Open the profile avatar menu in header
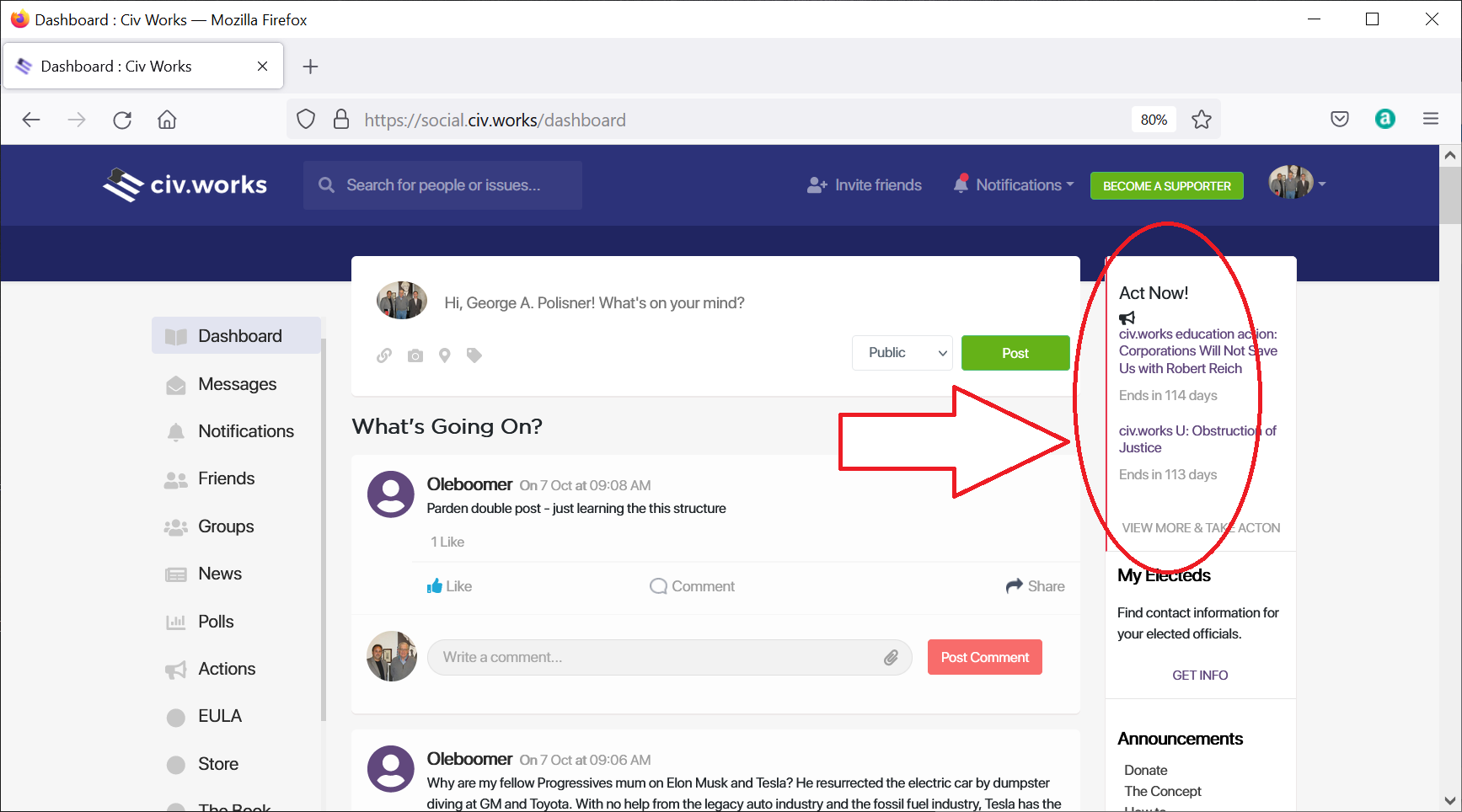 1297,184
